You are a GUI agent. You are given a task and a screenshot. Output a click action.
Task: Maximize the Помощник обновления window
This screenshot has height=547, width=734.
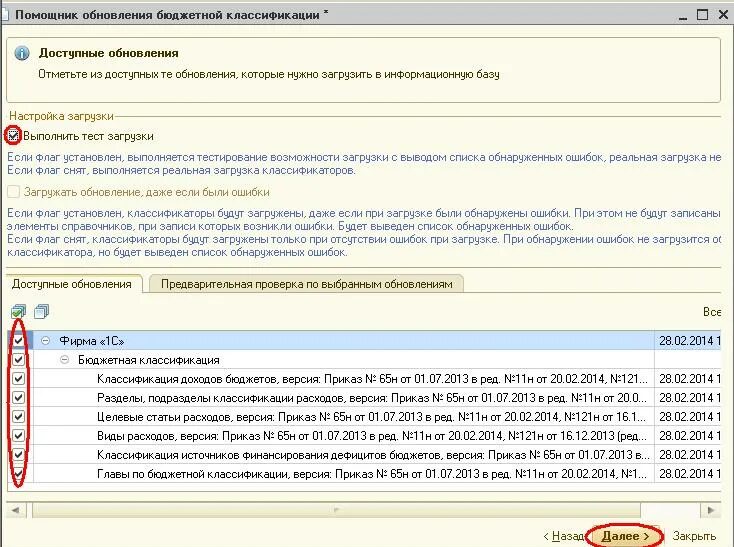coord(702,15)
